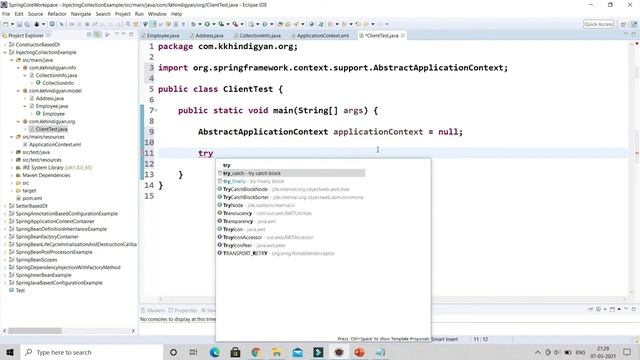The height and width of the screenshot is (360, 640).
Task: Open Microsoft Edge from the taskbar
Action: (x=214, y=352)
